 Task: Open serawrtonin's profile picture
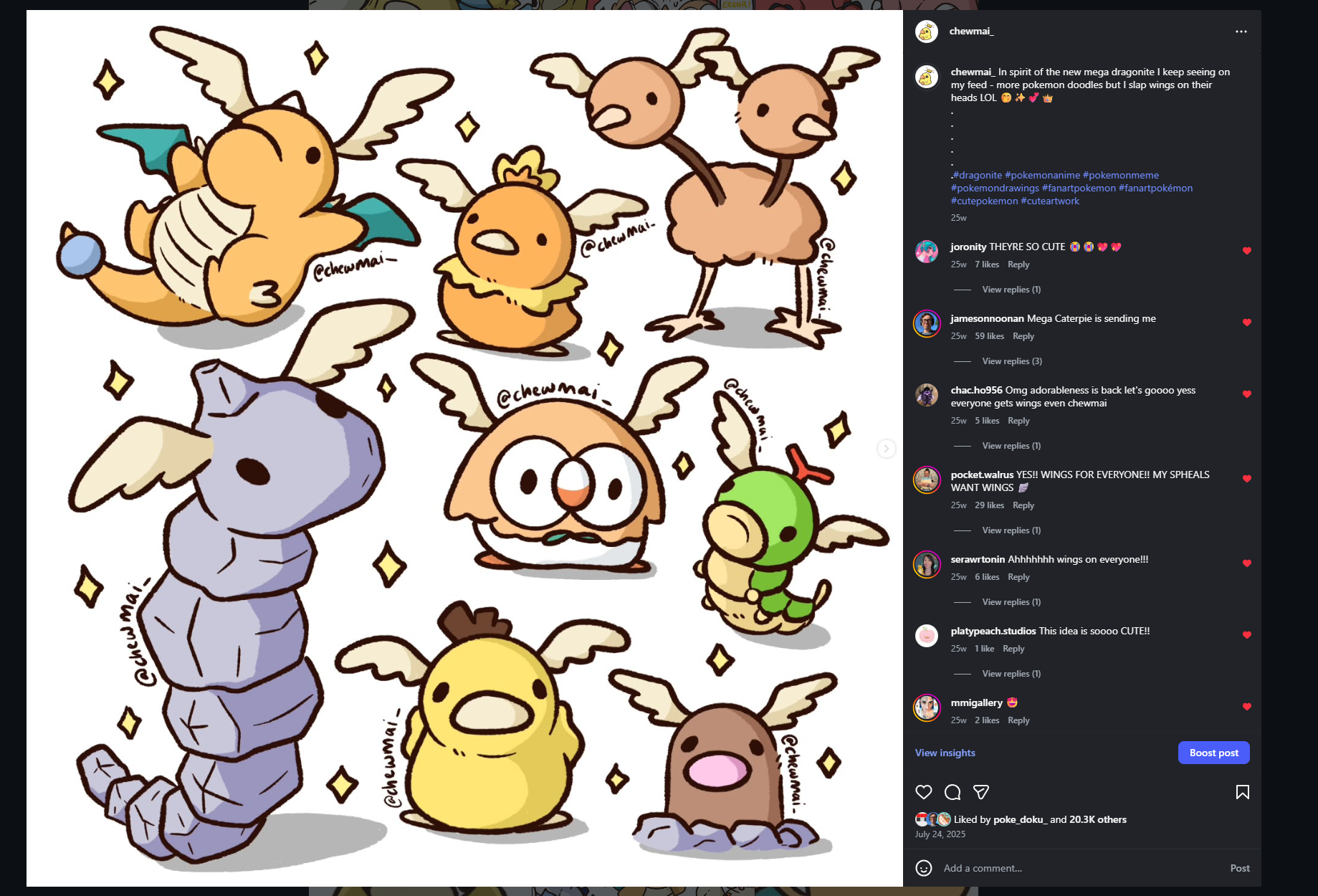(927, 564)
